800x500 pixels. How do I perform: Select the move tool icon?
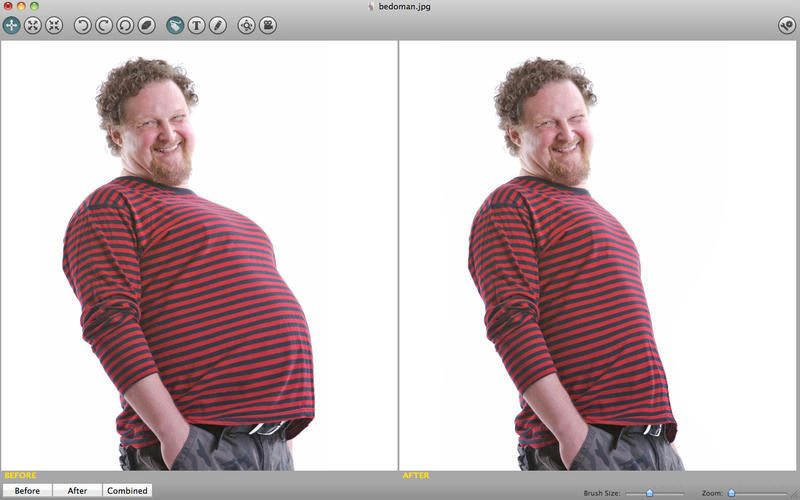[11, 25]
